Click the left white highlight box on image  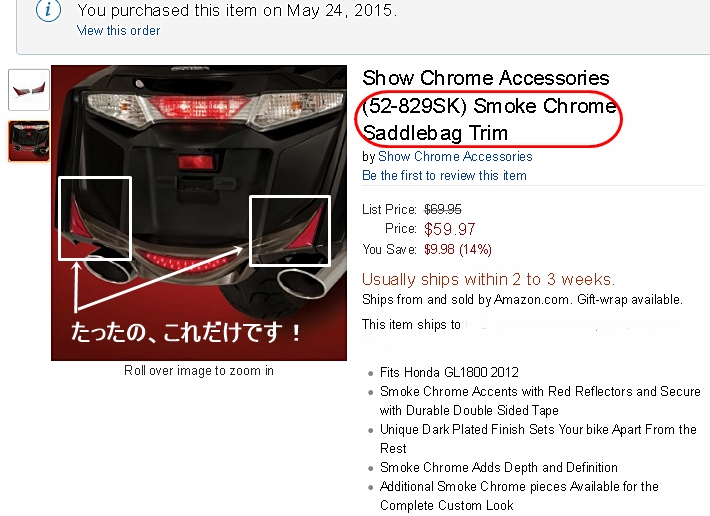pyautogui.click(x=95, y=219)
